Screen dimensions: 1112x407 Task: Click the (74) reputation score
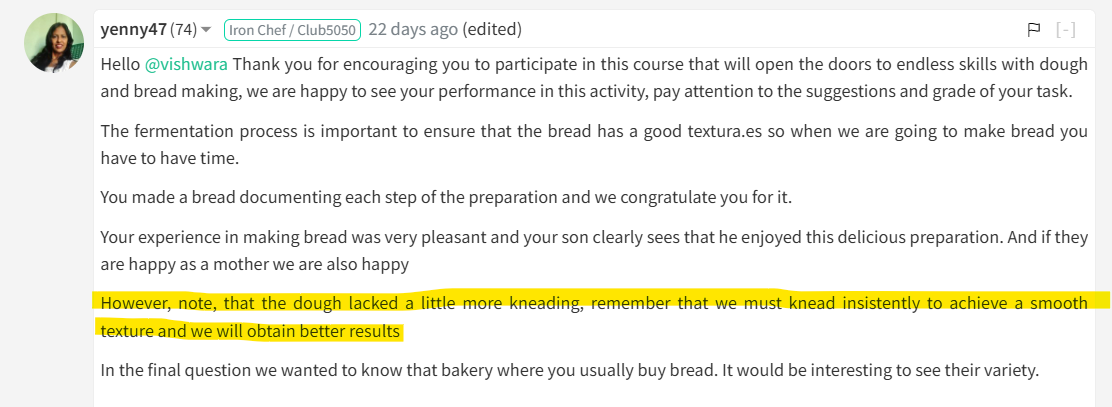tap(184, 30)
